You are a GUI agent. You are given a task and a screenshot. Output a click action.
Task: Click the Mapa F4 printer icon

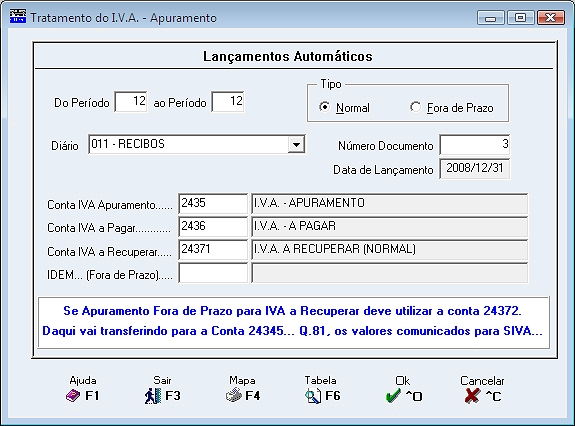pyautogui.click(x=234, y=396)
